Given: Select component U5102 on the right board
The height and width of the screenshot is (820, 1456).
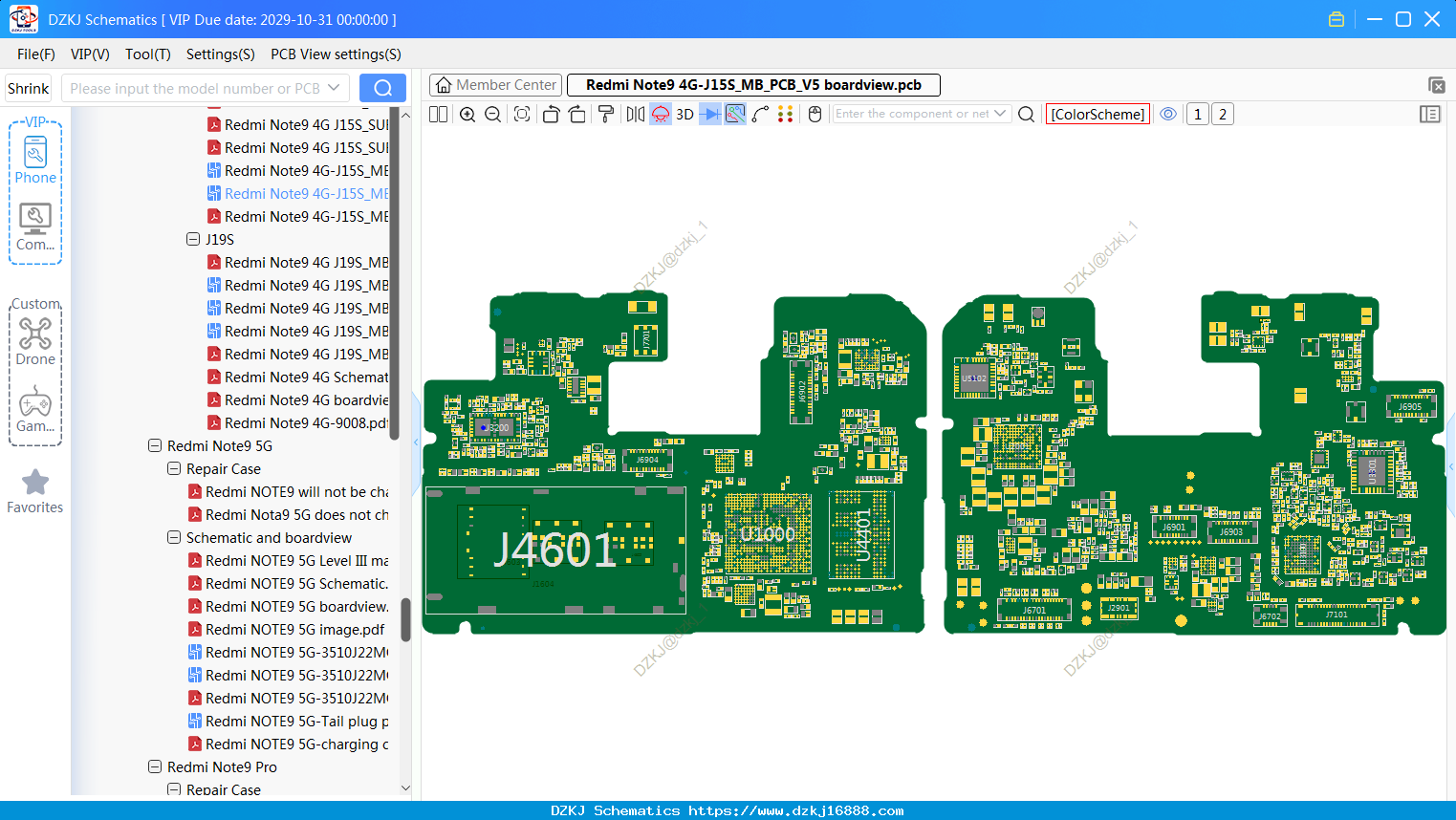Looking at the screenshot, I should coord(973,378).
